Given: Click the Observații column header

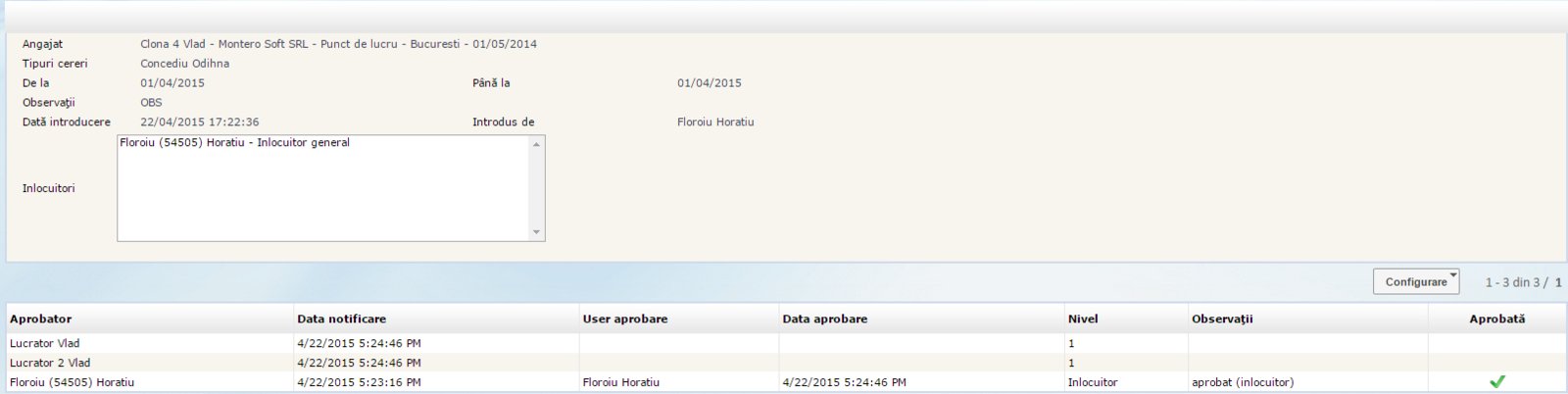Looking at the screenshot, I should (x=1222, y=320).
